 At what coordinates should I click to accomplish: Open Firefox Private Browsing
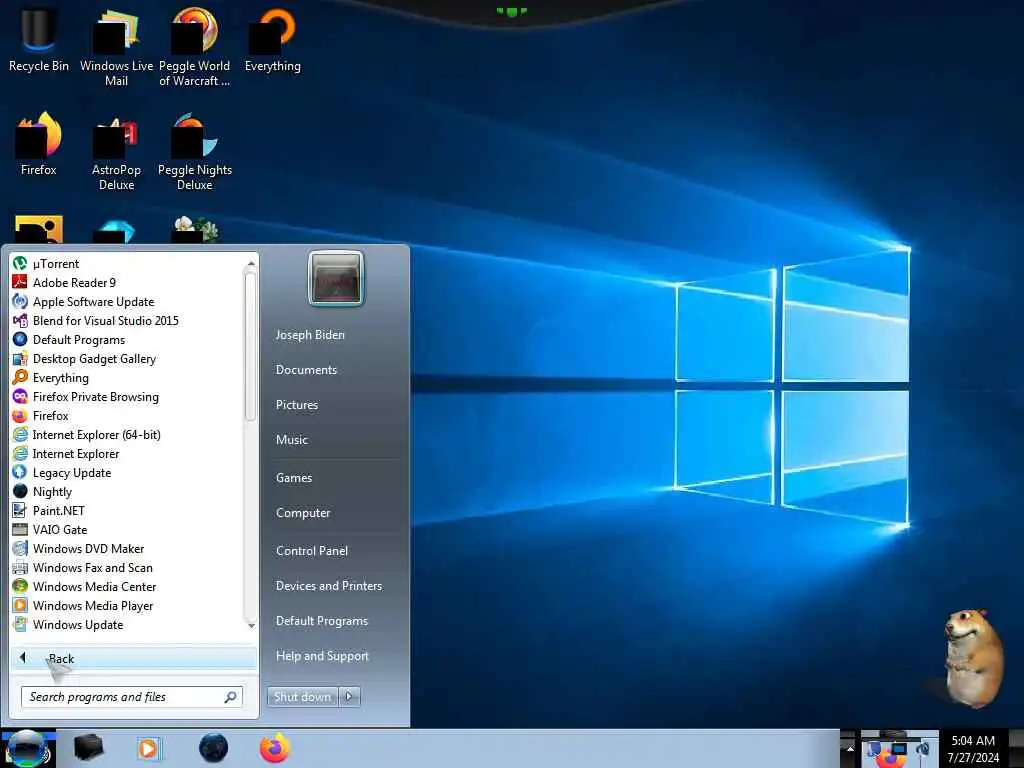coord(96,396)
